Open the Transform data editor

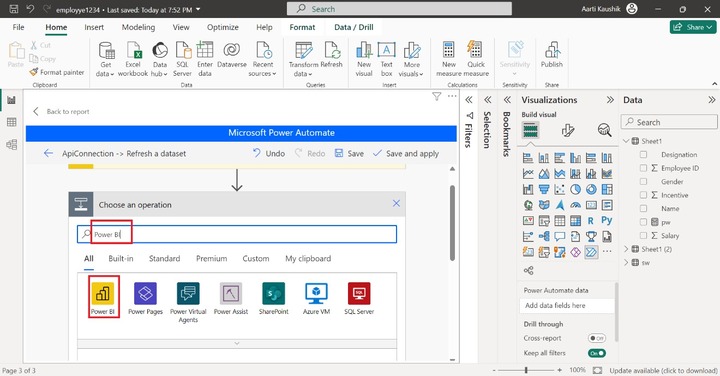click(x=304, y=60)
